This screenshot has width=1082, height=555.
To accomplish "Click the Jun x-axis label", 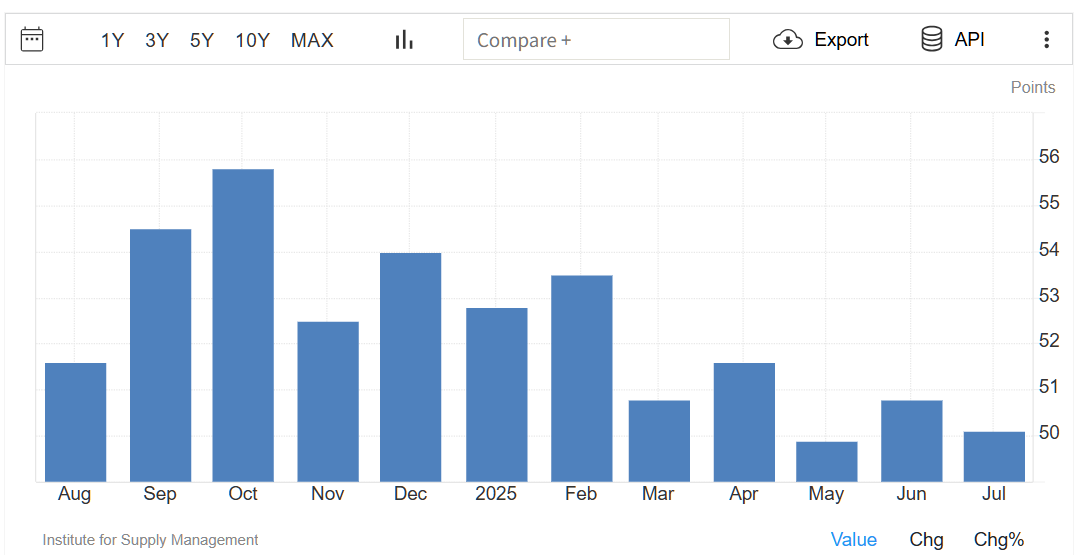I will 911,494.
